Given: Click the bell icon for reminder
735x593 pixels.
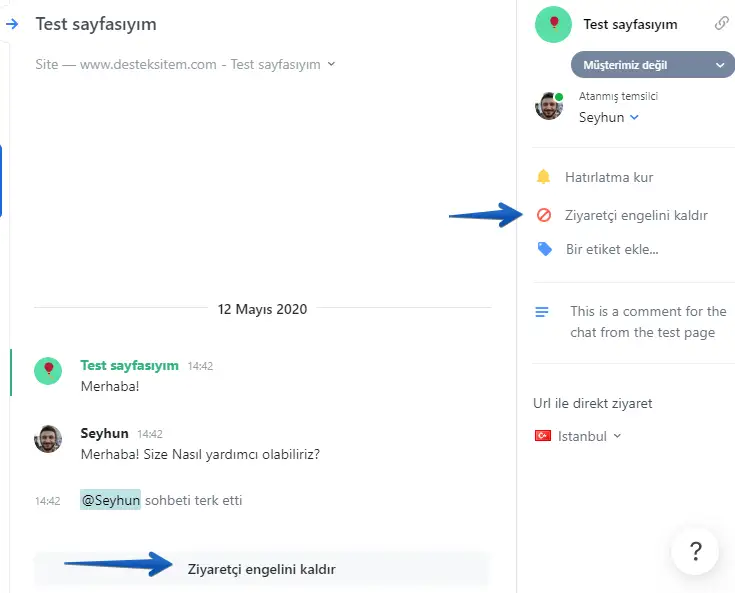Looking at the screenshot, I should [x=544, y=177].
